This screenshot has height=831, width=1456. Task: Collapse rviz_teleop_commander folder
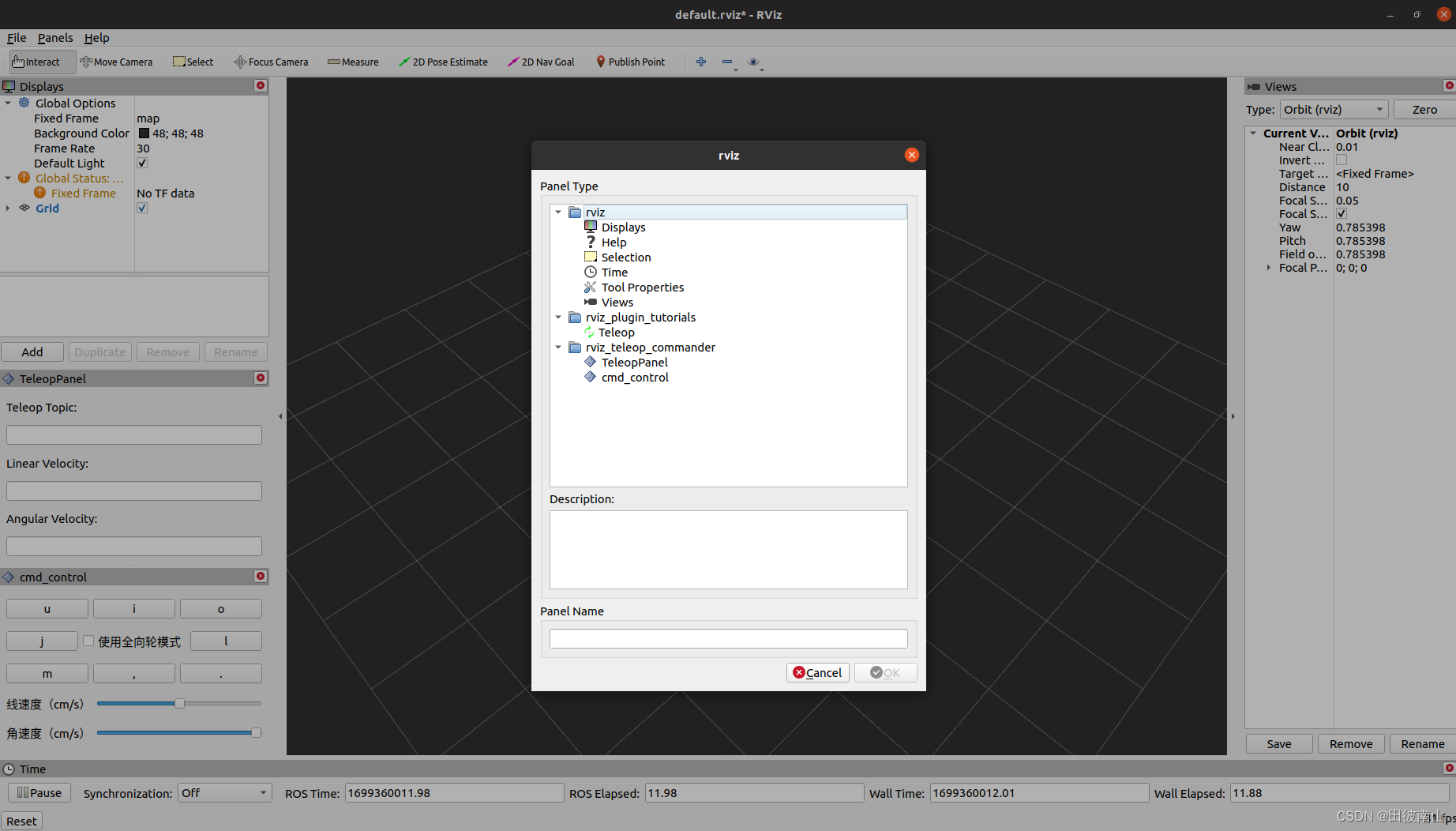tap(558, 347)
